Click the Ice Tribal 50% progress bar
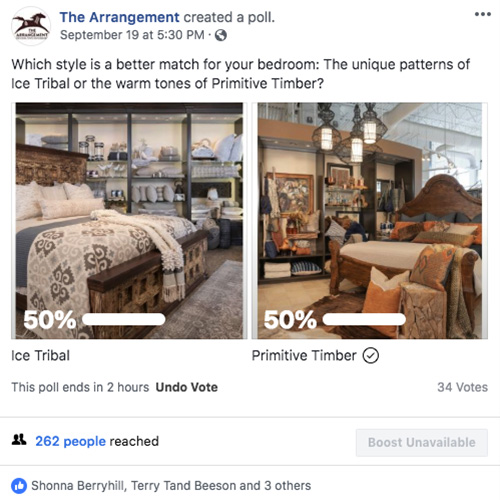Screen dimensions: 500x500 click(124, 319)
